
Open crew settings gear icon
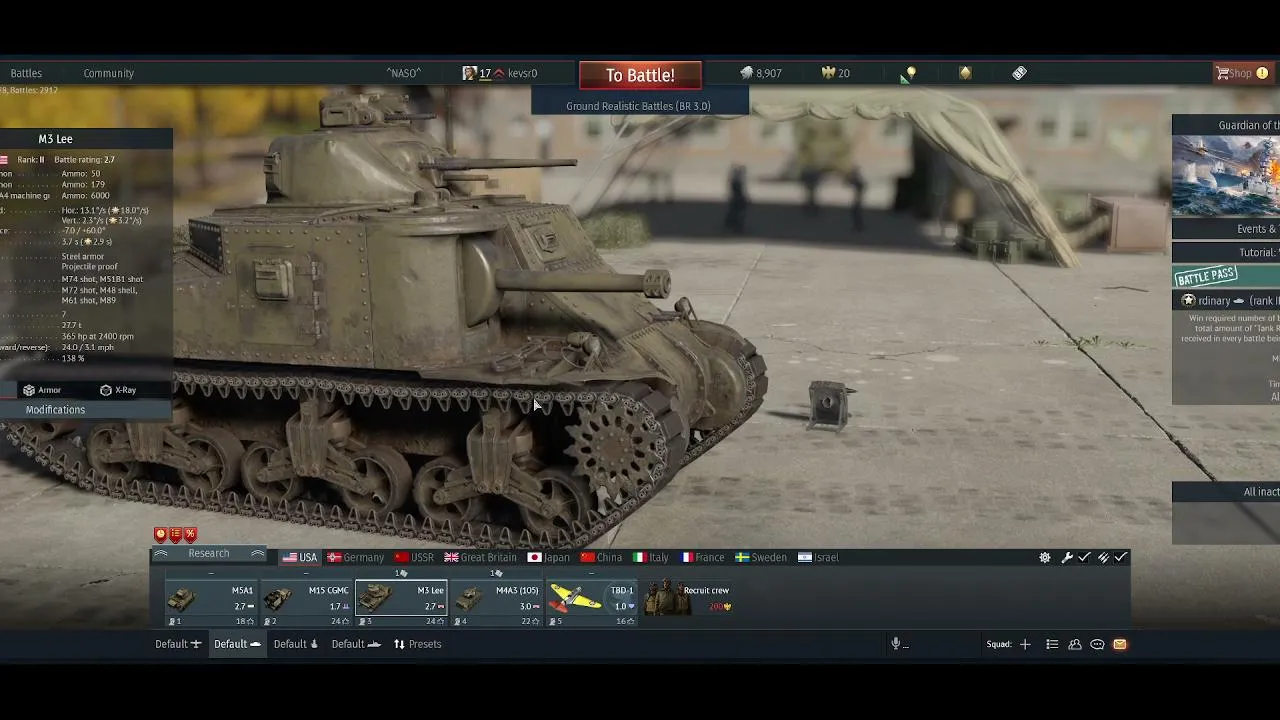pyautogui.click(x=1045, y=558)
